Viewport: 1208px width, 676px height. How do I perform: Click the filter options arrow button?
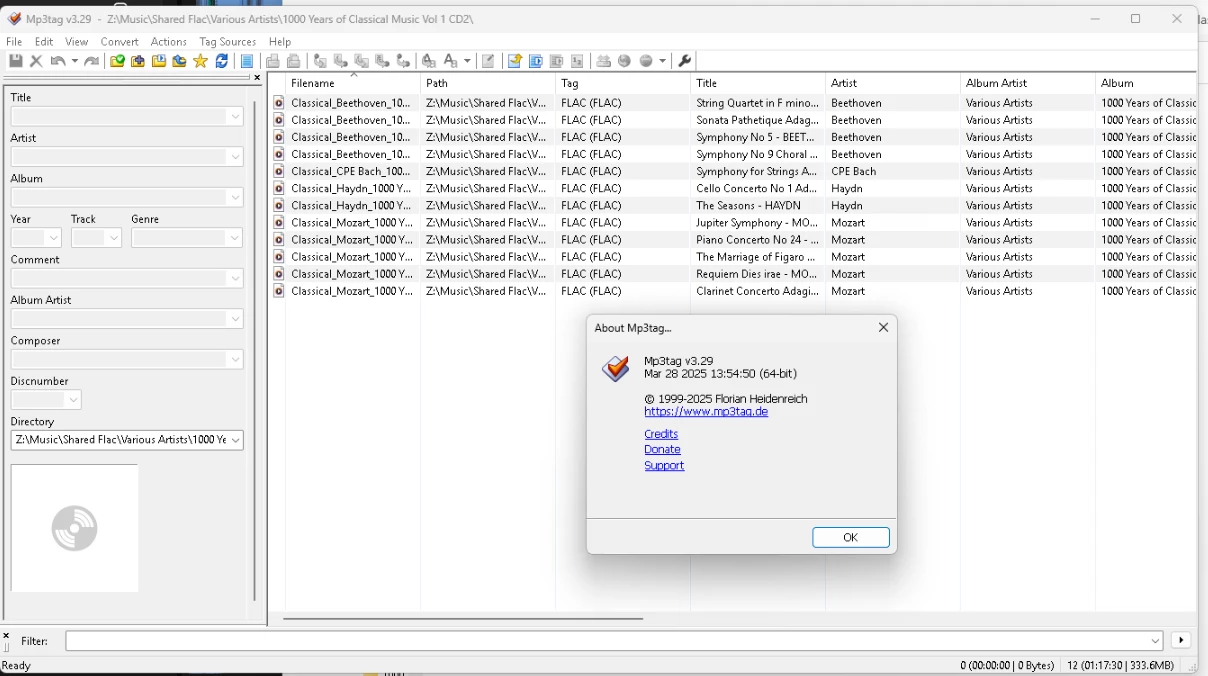click(x=1181, y=641)
